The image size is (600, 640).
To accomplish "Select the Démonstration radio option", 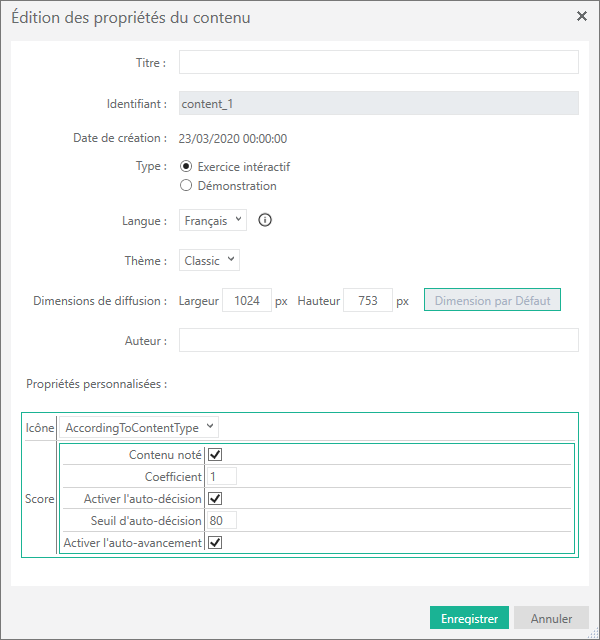I will tap(186, 186).
